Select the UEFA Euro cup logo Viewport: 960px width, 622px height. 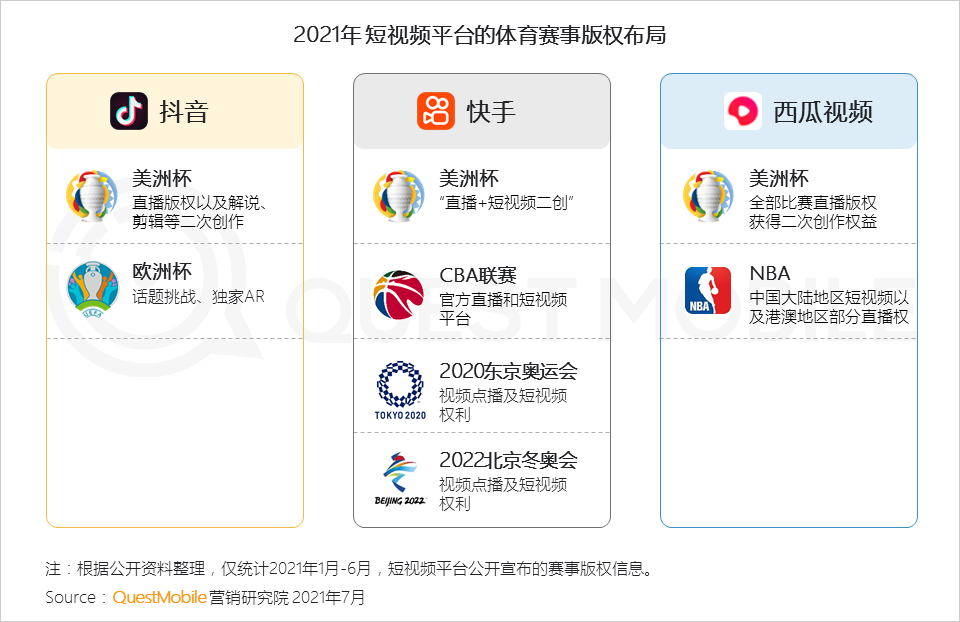pyautogui.click(x=92, y=289)
